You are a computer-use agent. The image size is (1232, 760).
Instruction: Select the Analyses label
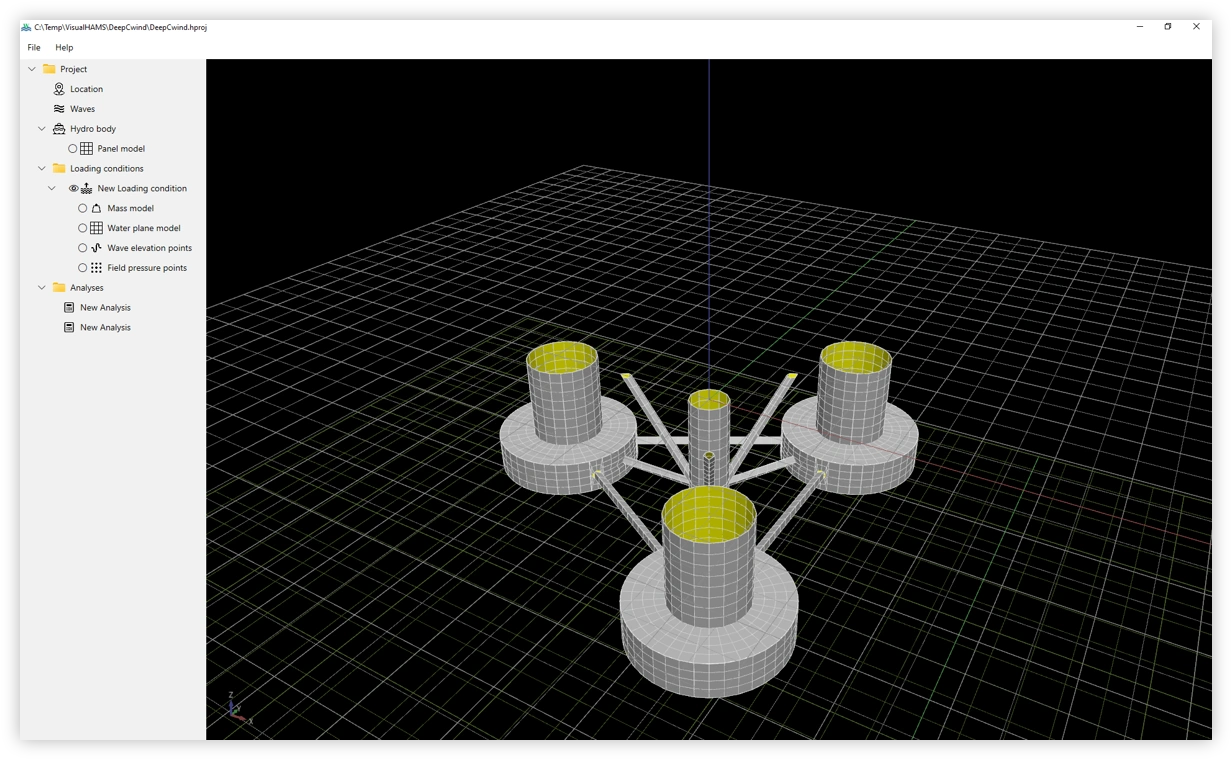87,288
